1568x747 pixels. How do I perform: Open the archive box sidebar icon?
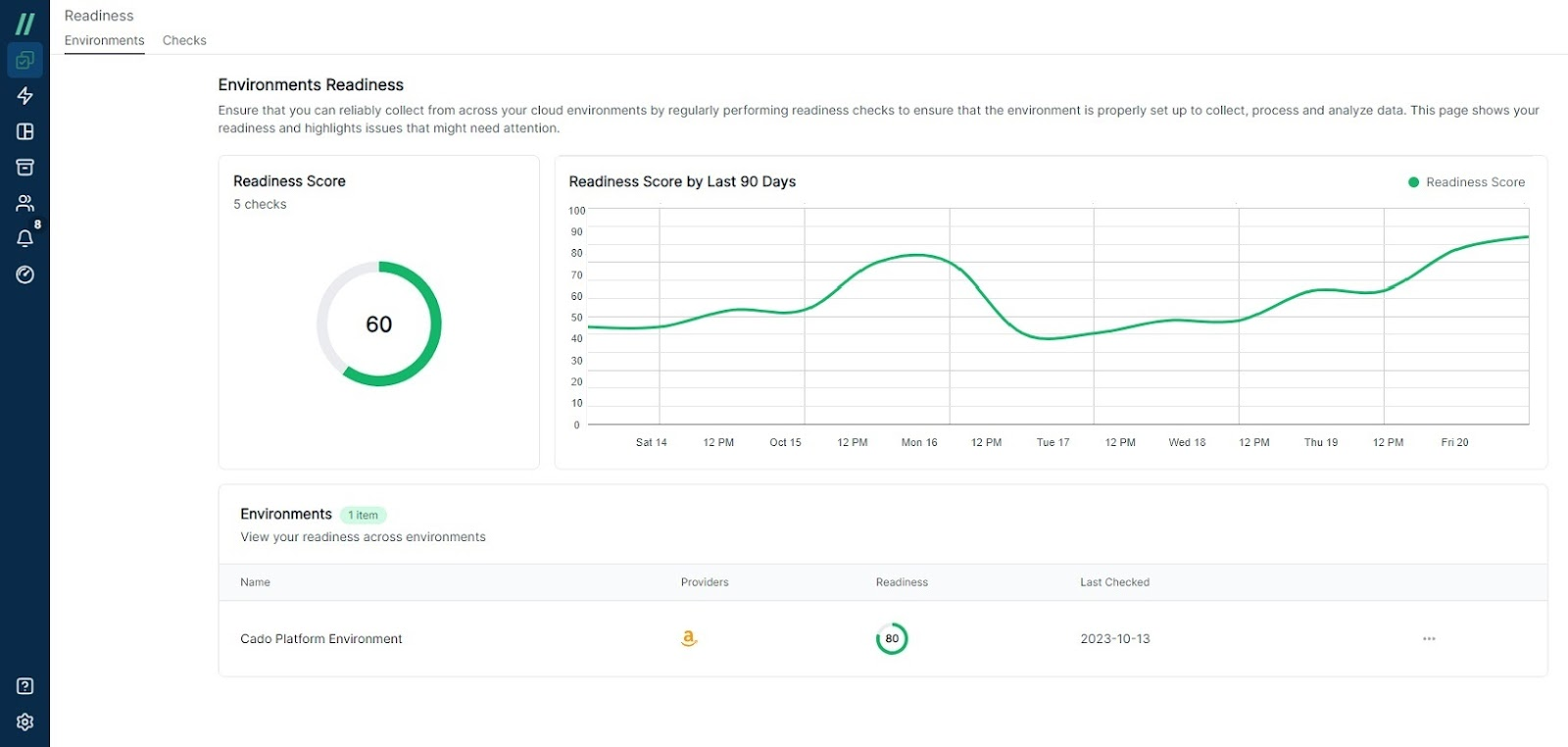[x=25, y=168]
